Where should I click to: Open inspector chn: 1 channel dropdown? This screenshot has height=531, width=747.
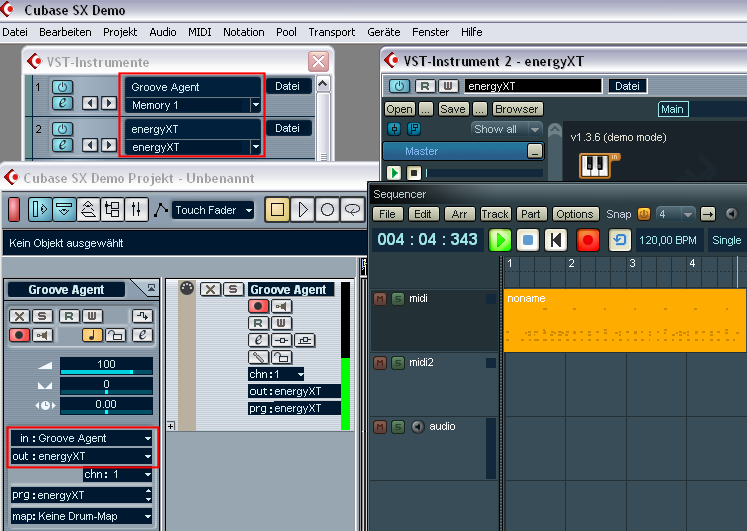point(118,474)
